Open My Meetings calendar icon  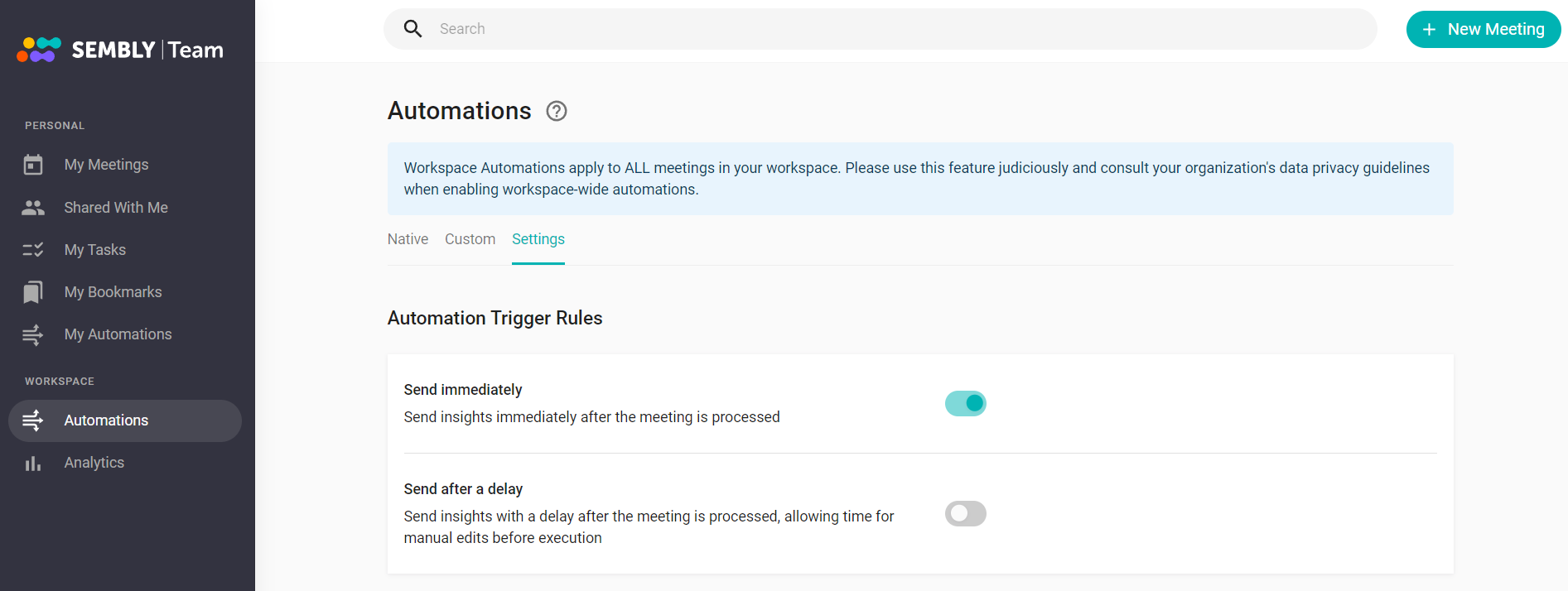pyautogui.click(x=33, y=165)
